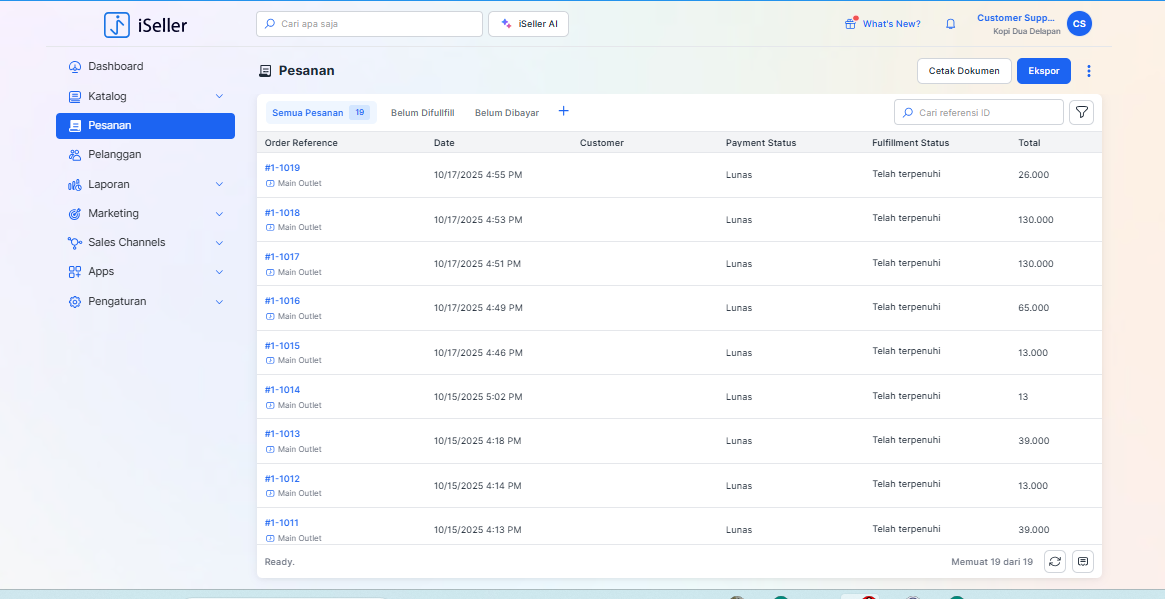
Task: Click the Cetak Dokumen button
Action: coord(963,71)
